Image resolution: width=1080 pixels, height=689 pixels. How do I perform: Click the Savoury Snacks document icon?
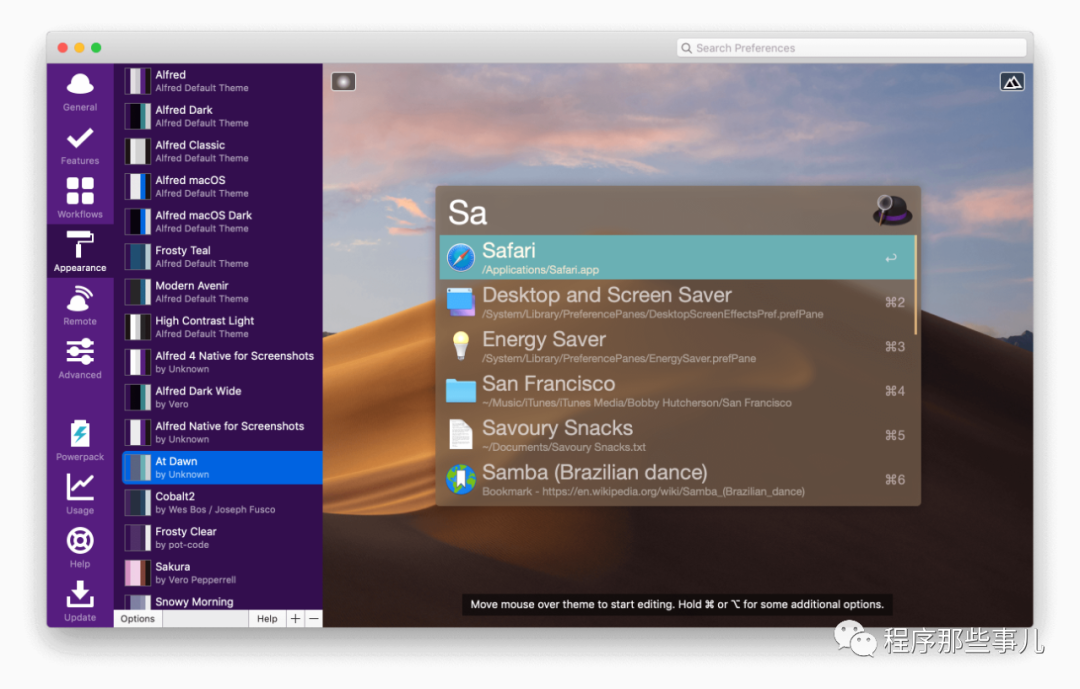460,435
